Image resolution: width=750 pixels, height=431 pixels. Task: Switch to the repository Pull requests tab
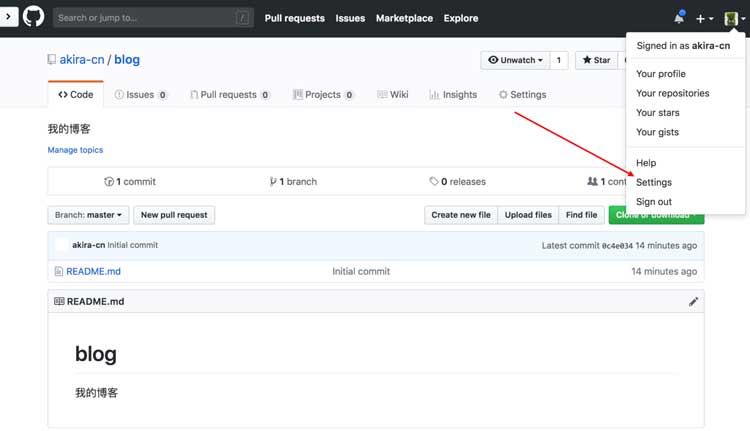[x=230, y=94]
